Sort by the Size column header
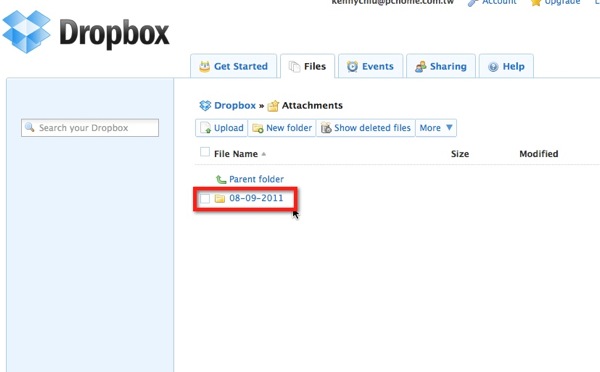The height and width of the screenshot is (372, 600). point(460,154)
